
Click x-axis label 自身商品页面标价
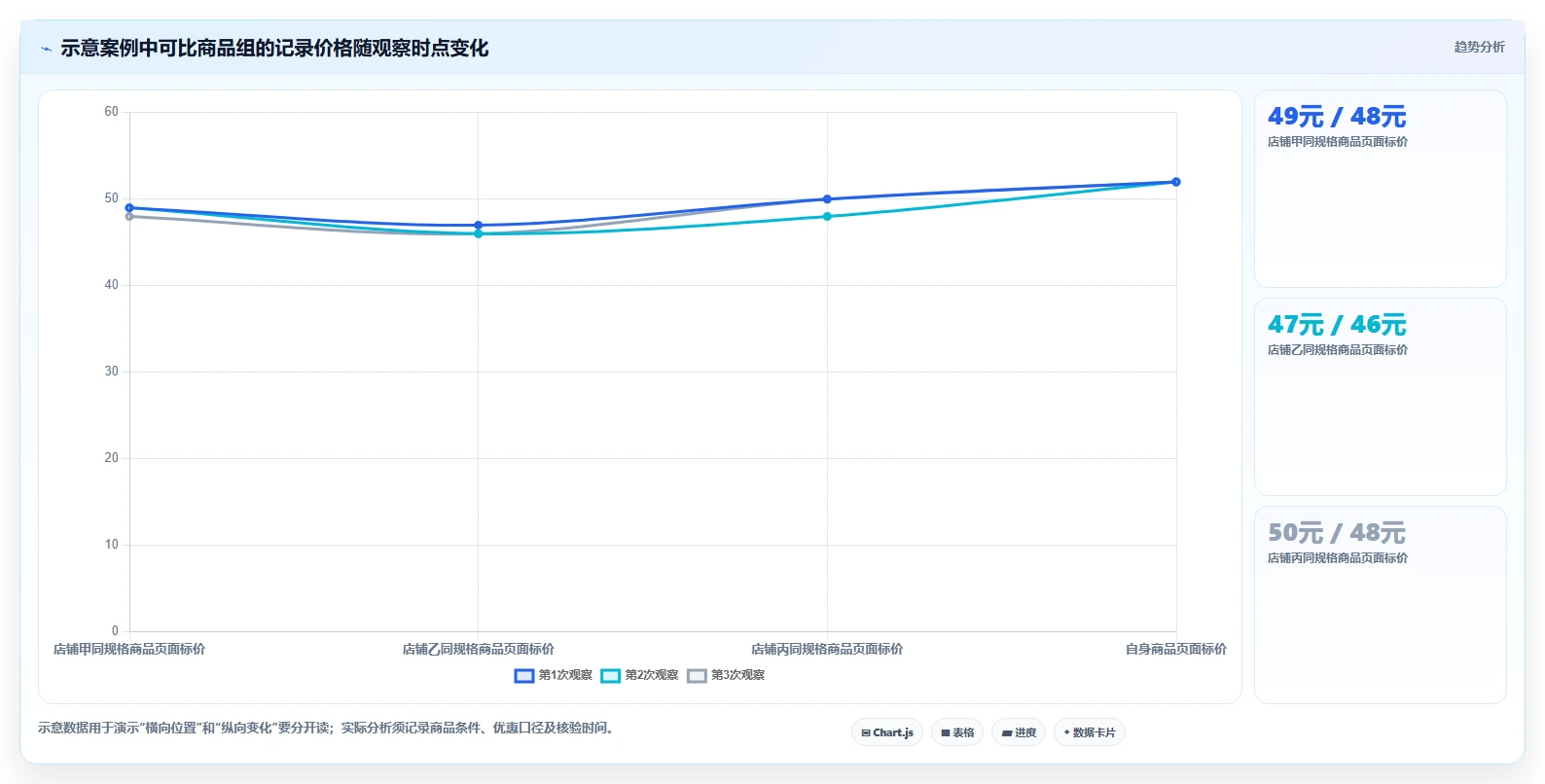(1175, 649)
